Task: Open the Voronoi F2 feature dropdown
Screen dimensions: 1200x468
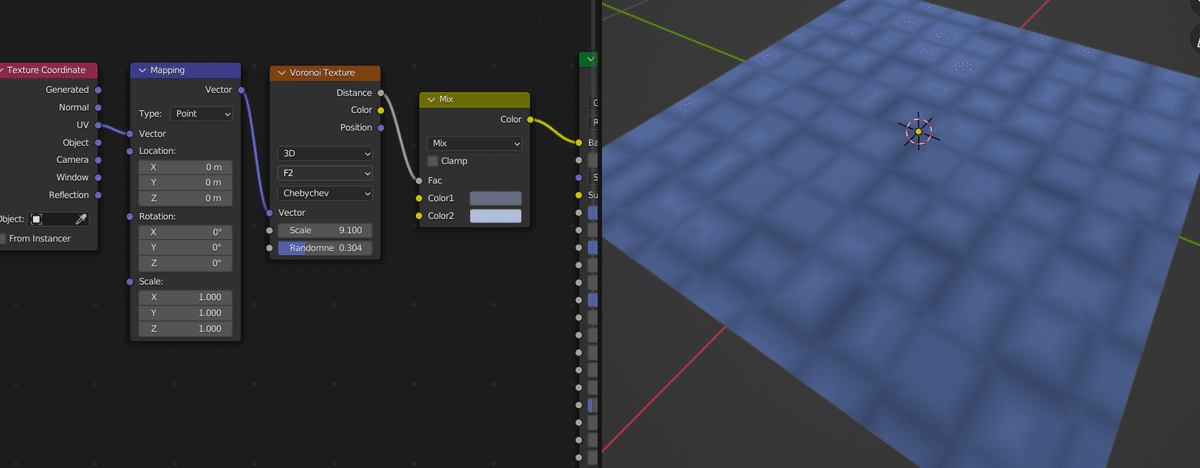Action: click(x=325, y=173)
